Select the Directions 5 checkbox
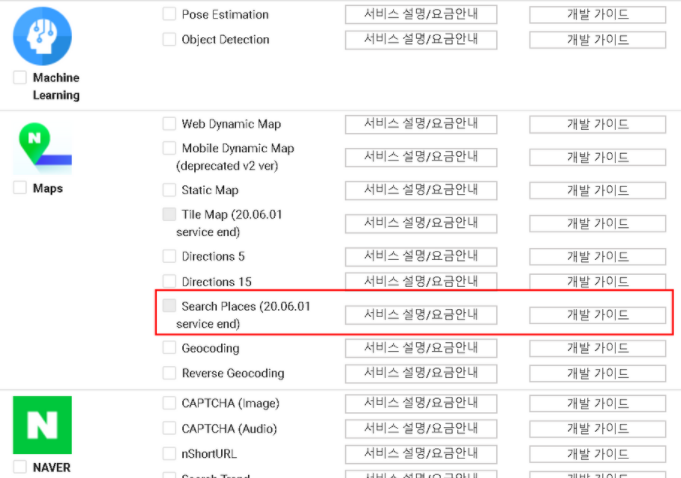Image resolution: width=681 pixels, height=478 pixels. click(x=169, y=256)
